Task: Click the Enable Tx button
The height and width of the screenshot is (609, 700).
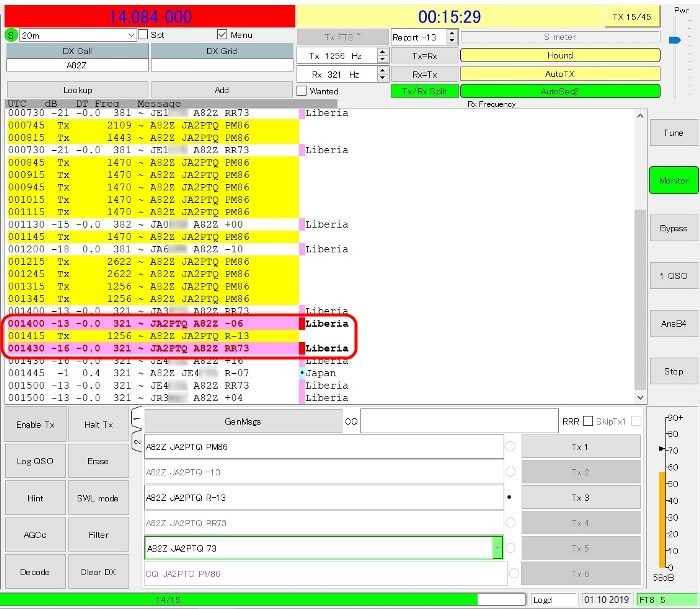Action: pyautogui.click(x=36, y=425)
